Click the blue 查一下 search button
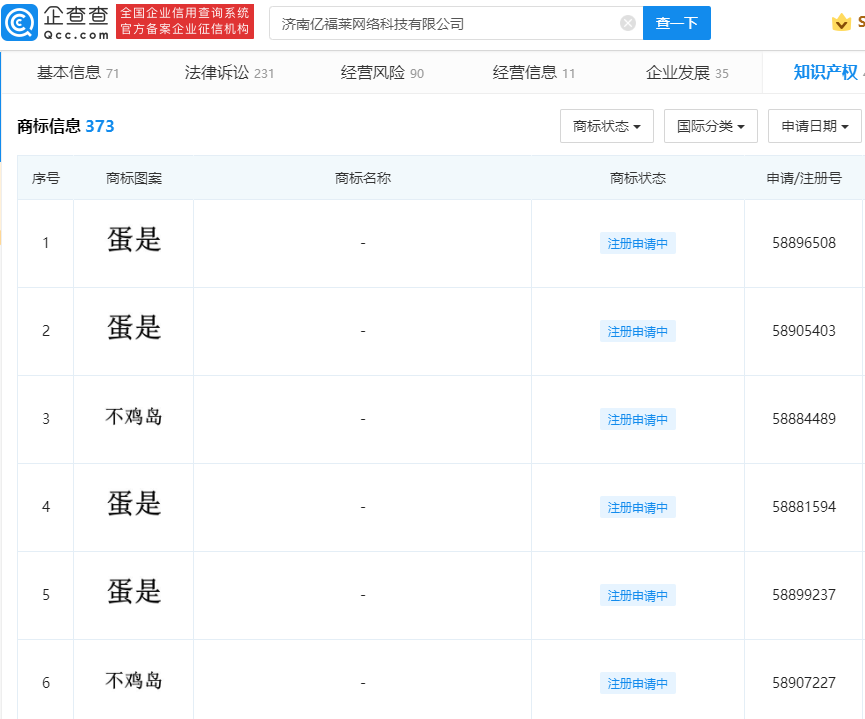 click(677, 22)
